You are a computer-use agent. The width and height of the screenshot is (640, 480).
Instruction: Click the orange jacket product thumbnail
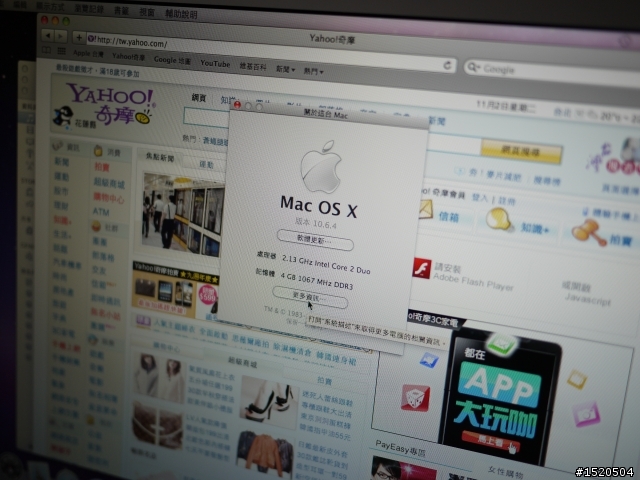coord(265,455)
